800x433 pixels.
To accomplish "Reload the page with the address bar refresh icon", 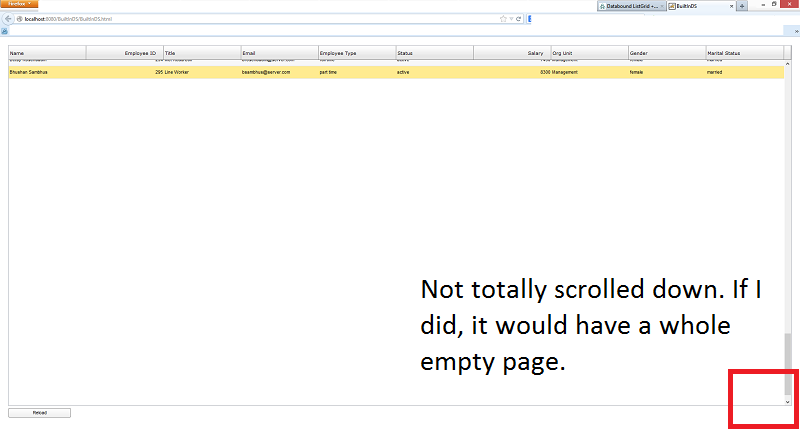I will [519, 19].
